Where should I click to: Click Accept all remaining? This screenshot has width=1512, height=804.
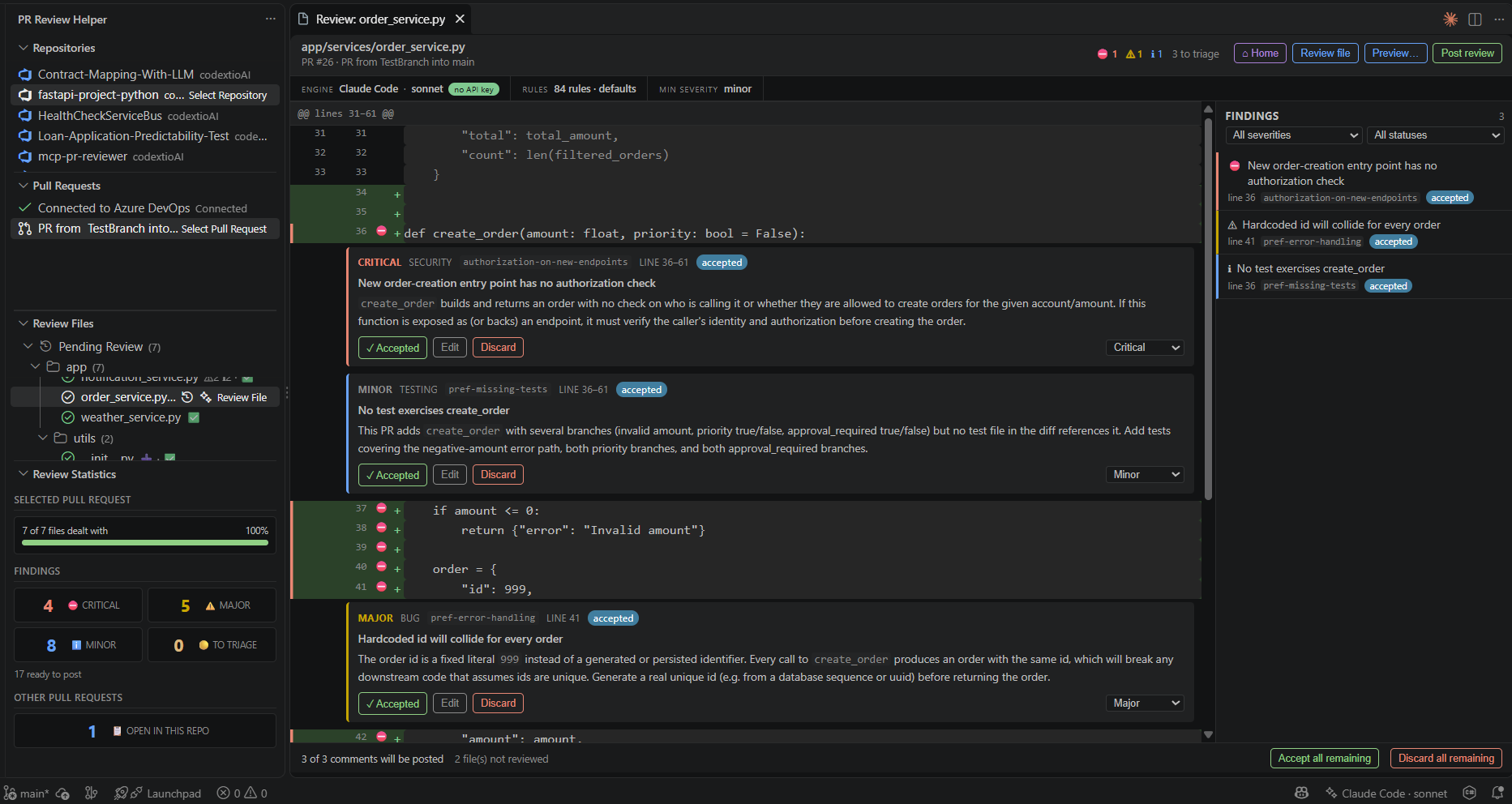click(1325, 759)
